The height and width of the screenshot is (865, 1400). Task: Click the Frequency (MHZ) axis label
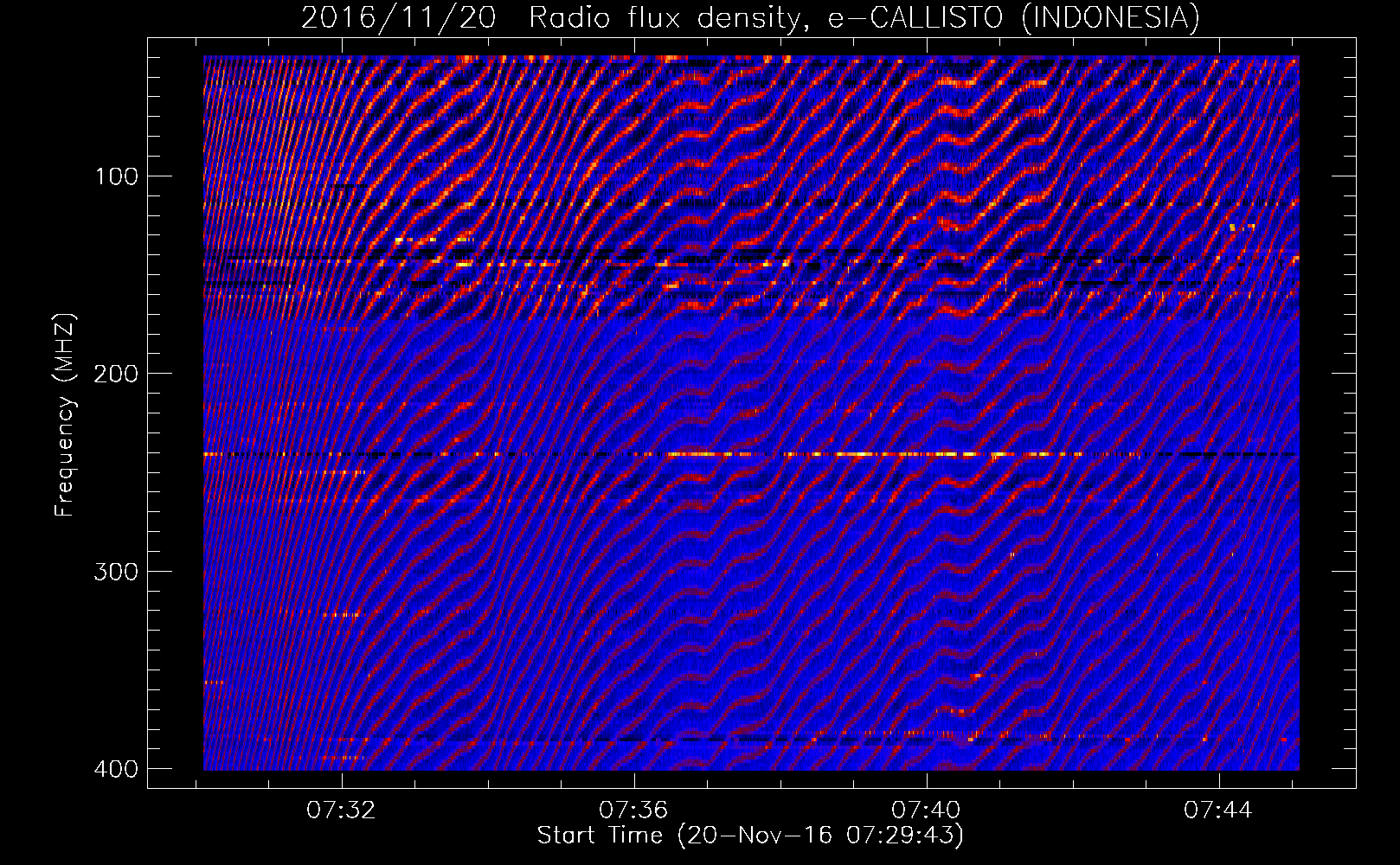pos(65,414)
